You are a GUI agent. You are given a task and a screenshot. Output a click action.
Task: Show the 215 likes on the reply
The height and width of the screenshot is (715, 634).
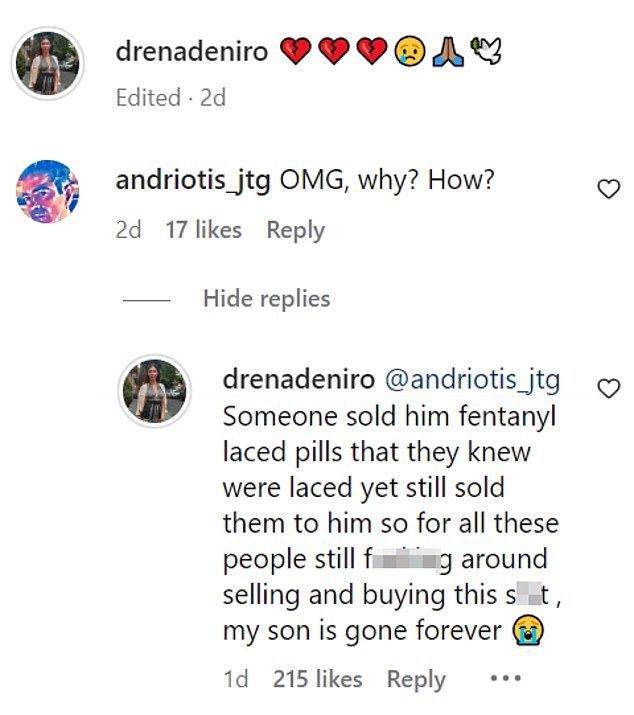coord(319,680)
